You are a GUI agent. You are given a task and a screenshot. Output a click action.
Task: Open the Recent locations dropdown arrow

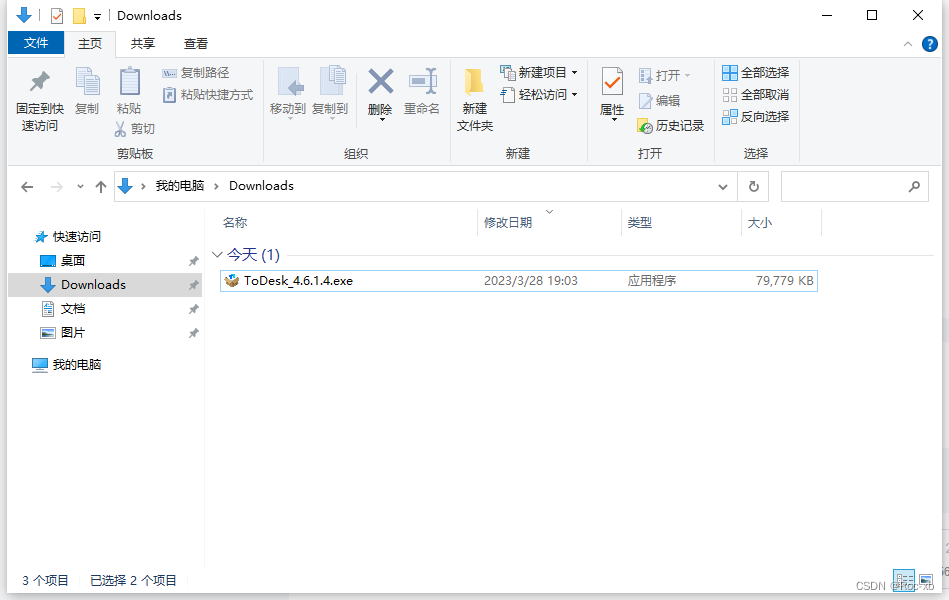tap(80, 186)
